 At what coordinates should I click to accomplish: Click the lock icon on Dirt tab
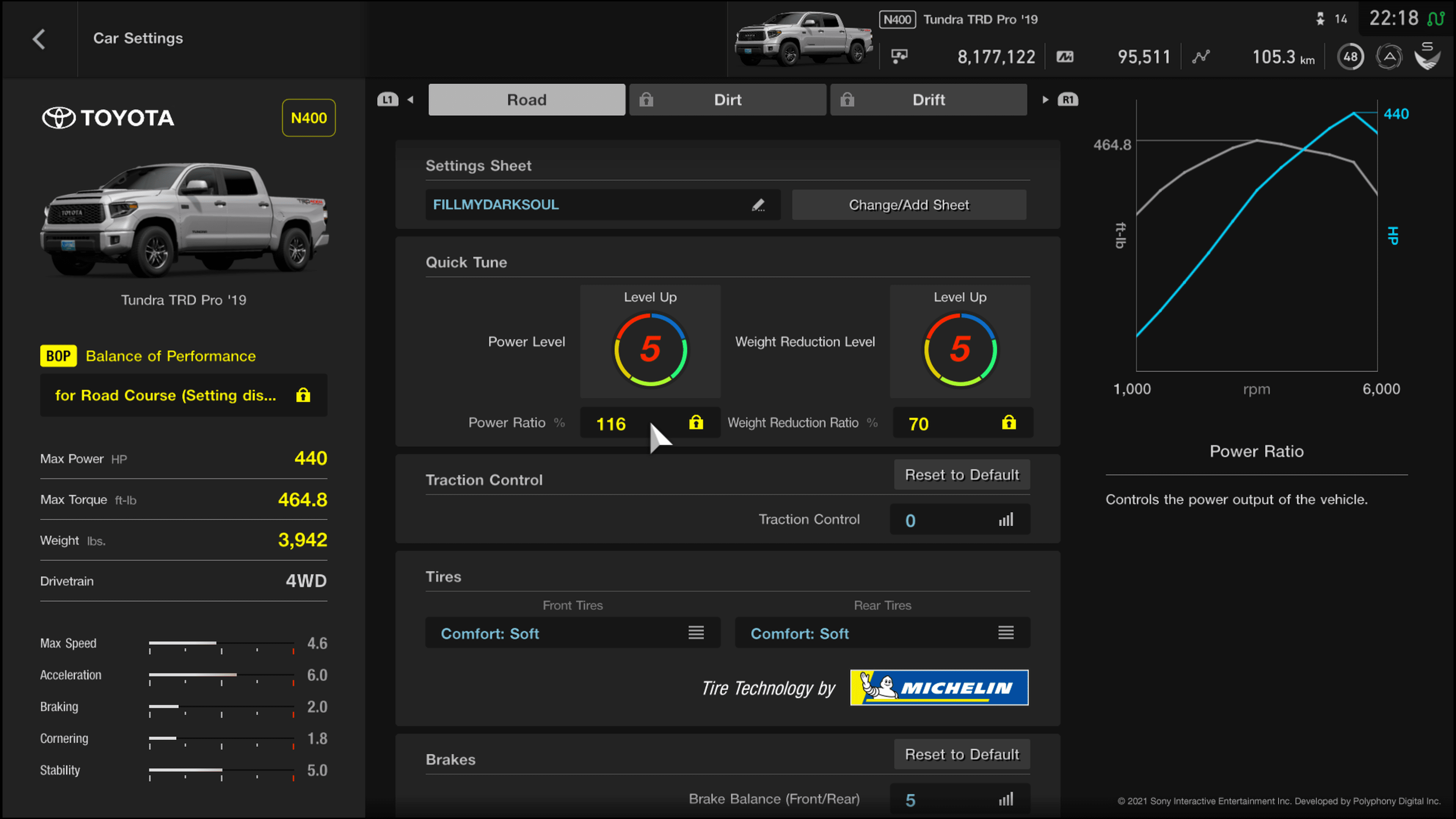click(648, 99)
